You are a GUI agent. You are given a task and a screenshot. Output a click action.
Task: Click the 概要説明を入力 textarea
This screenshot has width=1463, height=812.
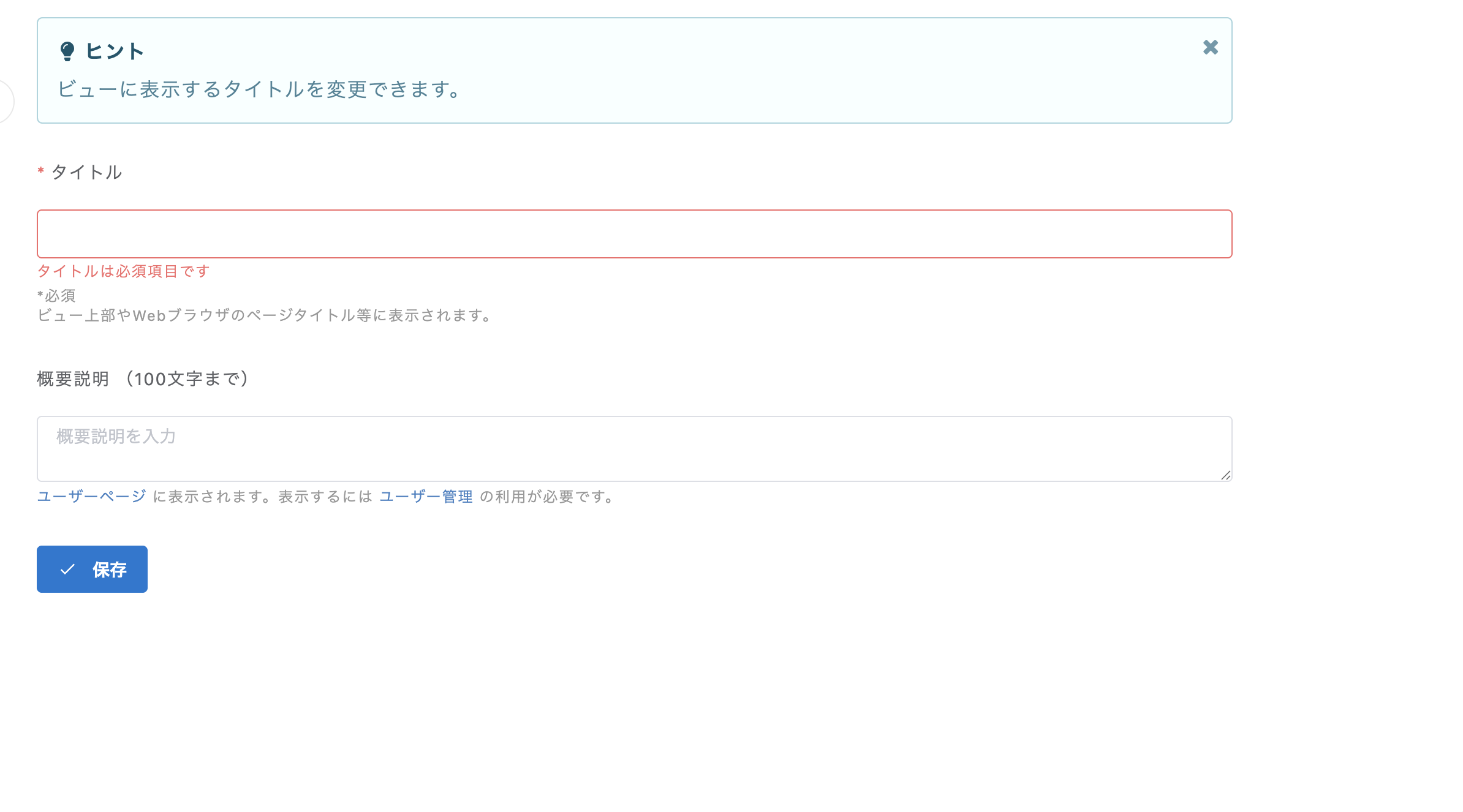(x=634, y=449)
